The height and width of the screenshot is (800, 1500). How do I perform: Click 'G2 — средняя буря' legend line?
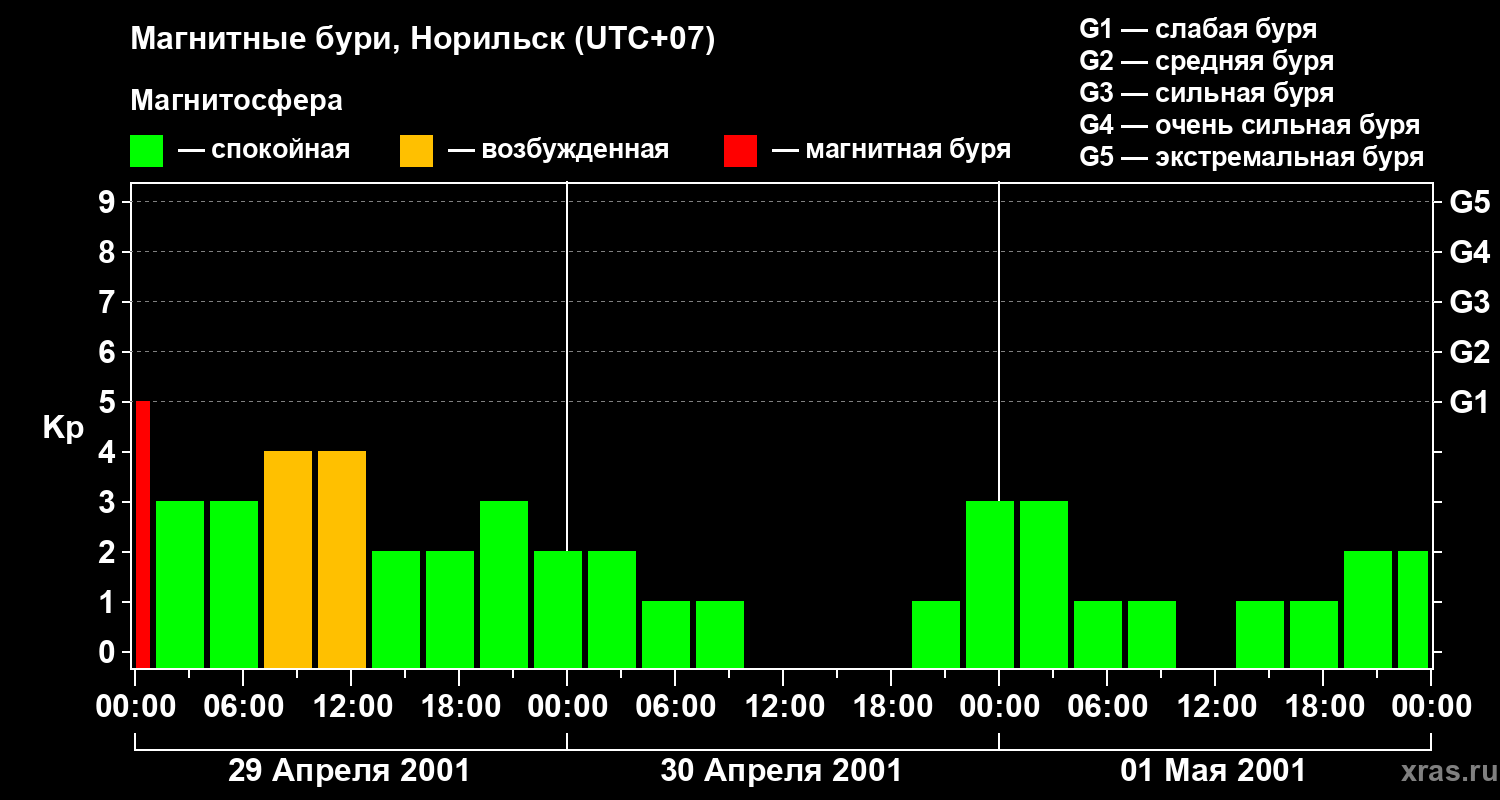[1206, 60]
